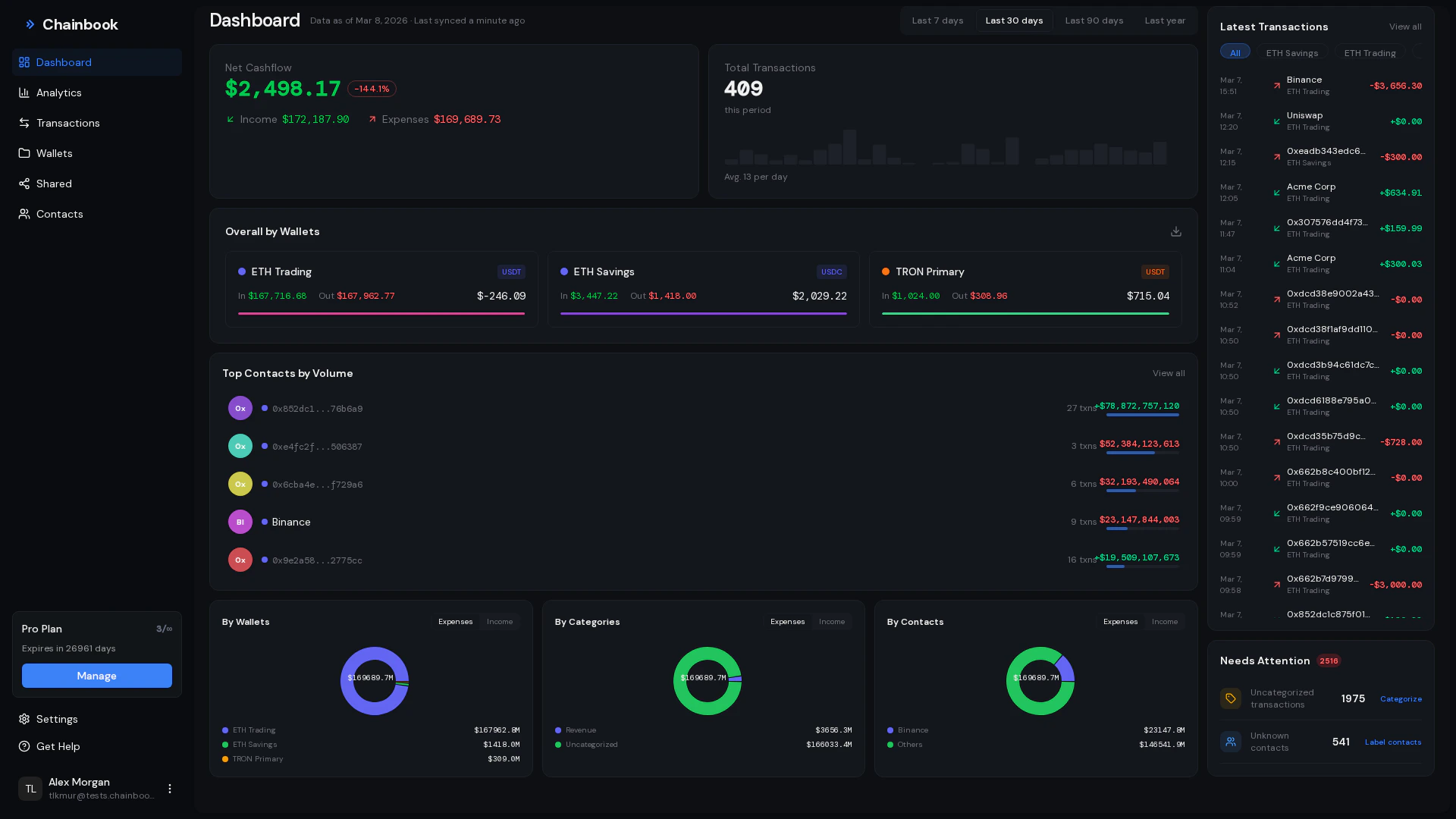Image resolution: width=1456 pixels, height=819 pixels.
Task: Switch the By Wallets chart to Income
Action: coord(499,621)
